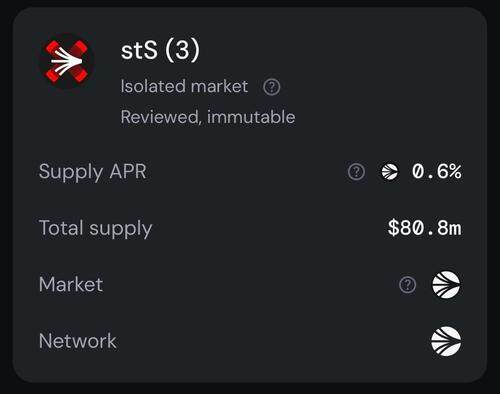Click the word Reviewed in the status line
The width and height of the screenshot is (500, 394).
point(161,117)
